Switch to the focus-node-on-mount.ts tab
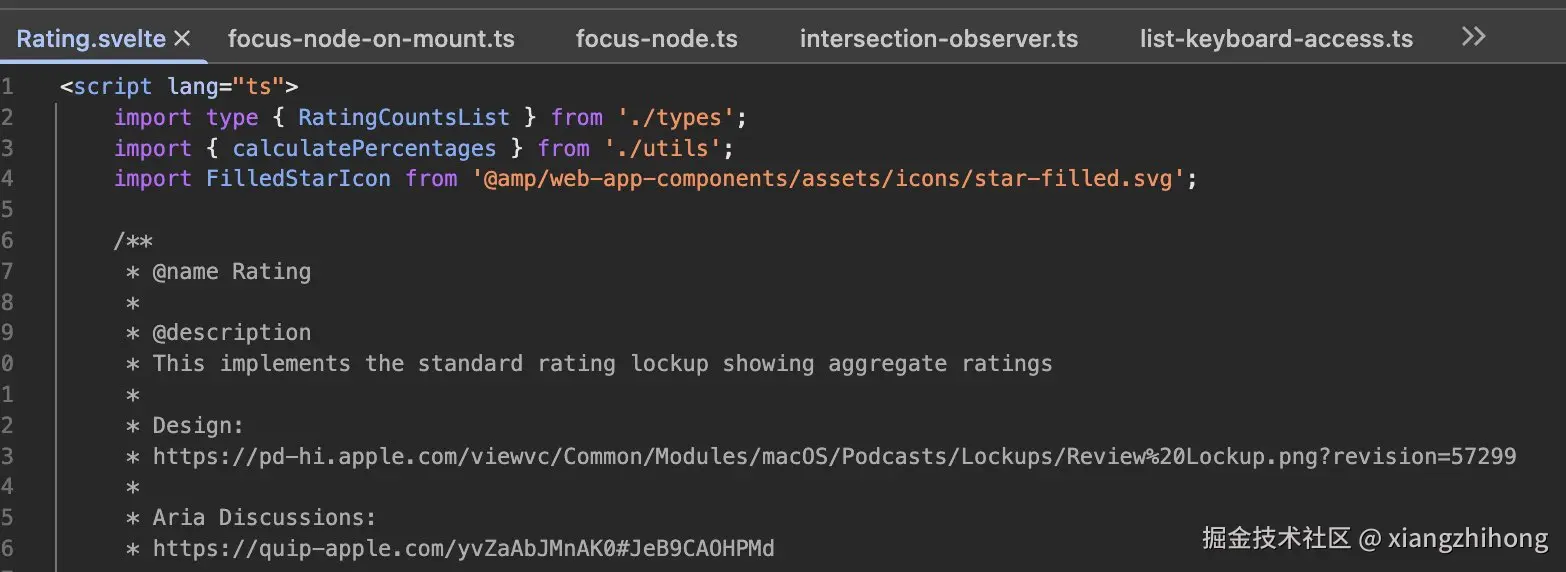Image resolution: width=1566 pixels, height=572 pixels. [x=371, y=39]
